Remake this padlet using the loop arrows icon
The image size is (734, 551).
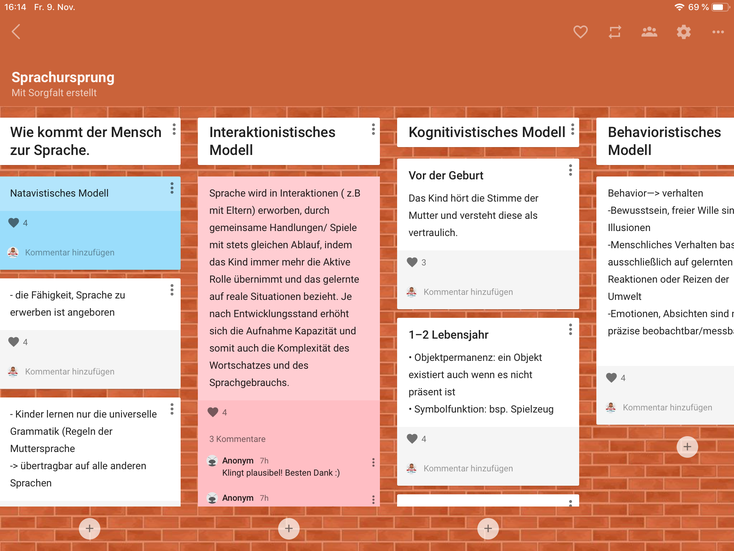coord(615,32)
